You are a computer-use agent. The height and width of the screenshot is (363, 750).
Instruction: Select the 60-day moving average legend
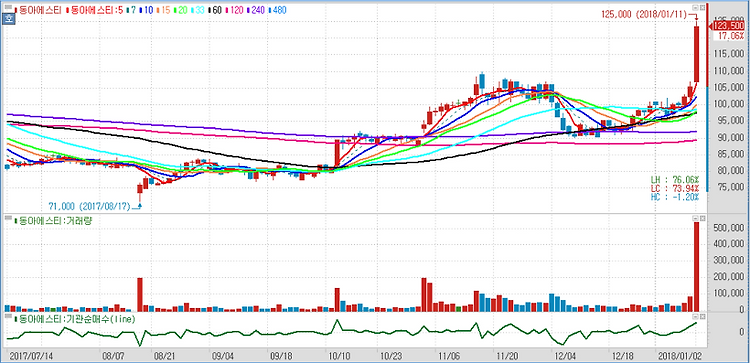coord(214,10)
